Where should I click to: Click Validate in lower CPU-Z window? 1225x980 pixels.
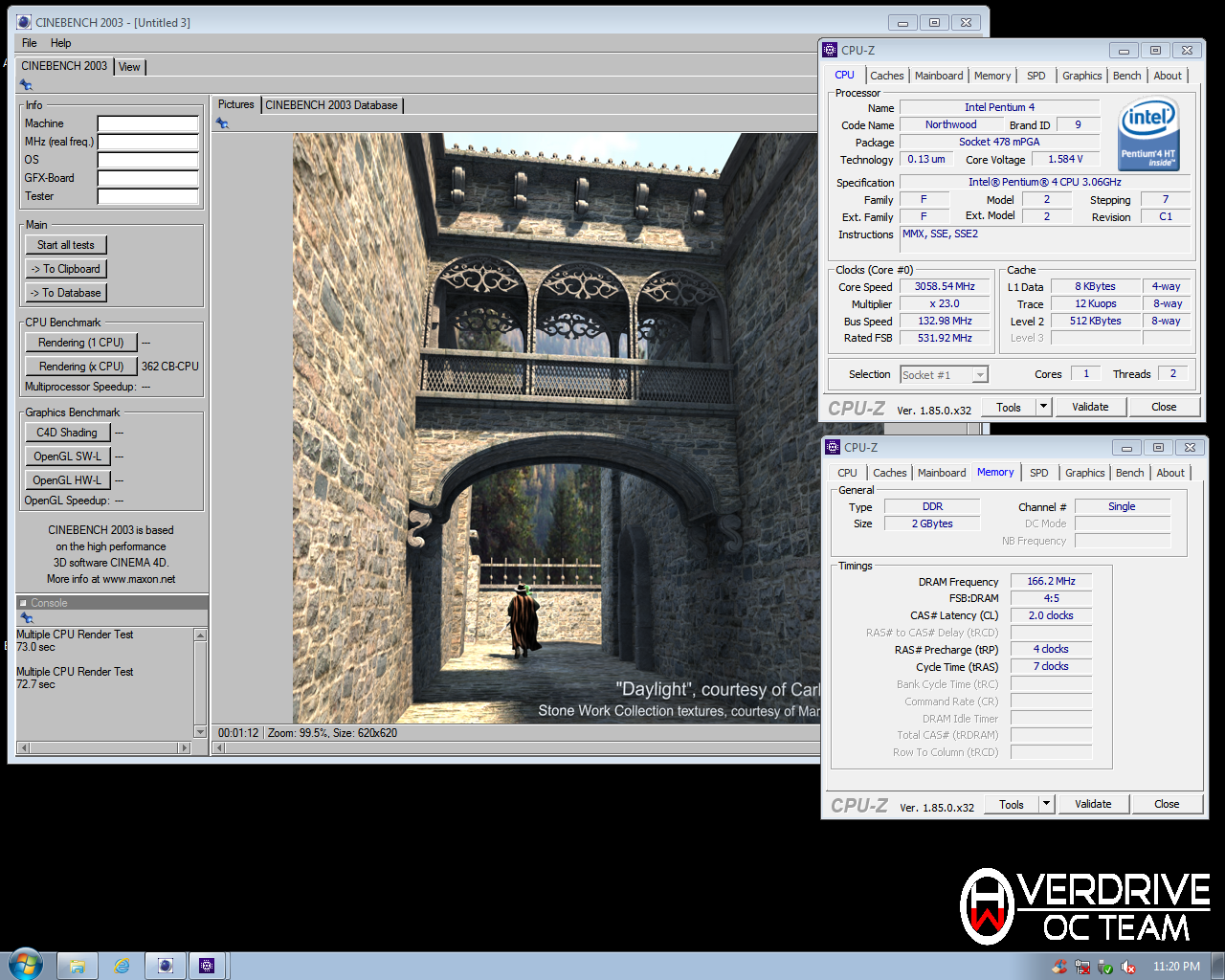(1093, 804)
